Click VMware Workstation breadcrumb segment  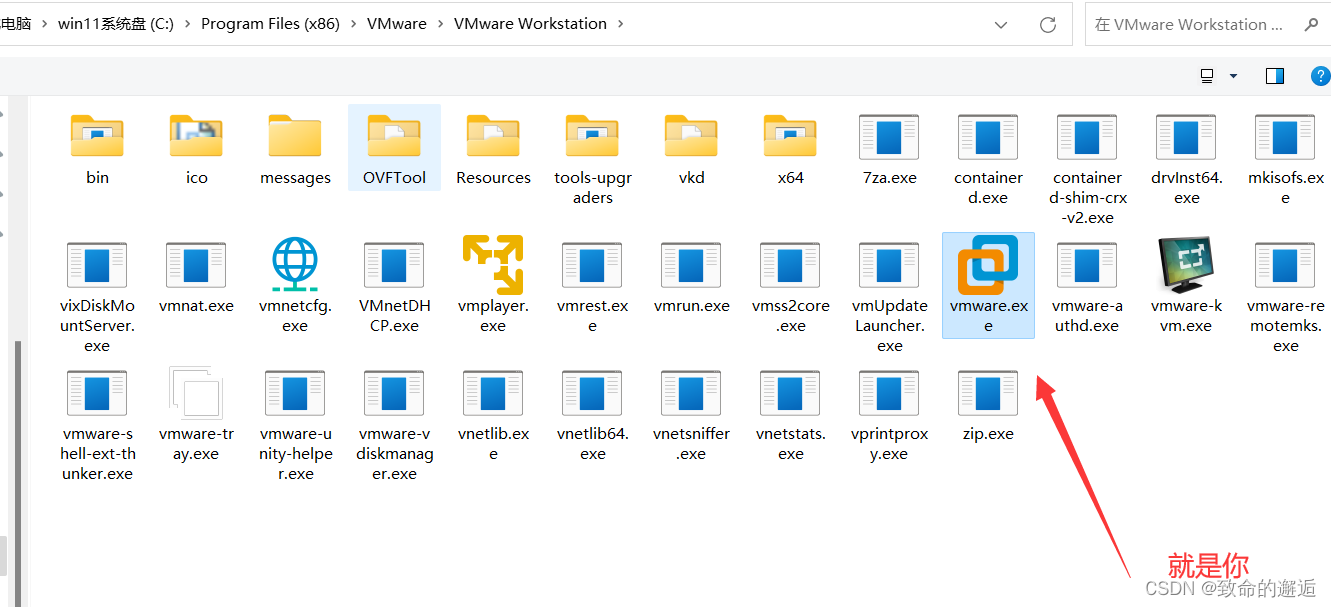point(530,24)
